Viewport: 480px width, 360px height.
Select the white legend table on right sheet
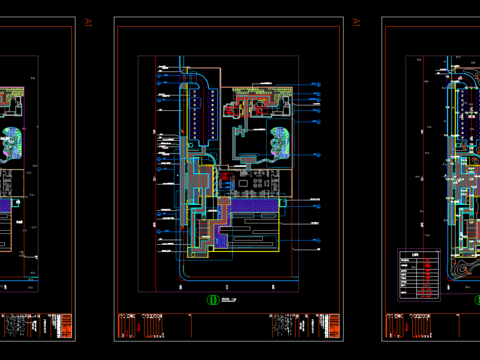(x=419, y=275)
